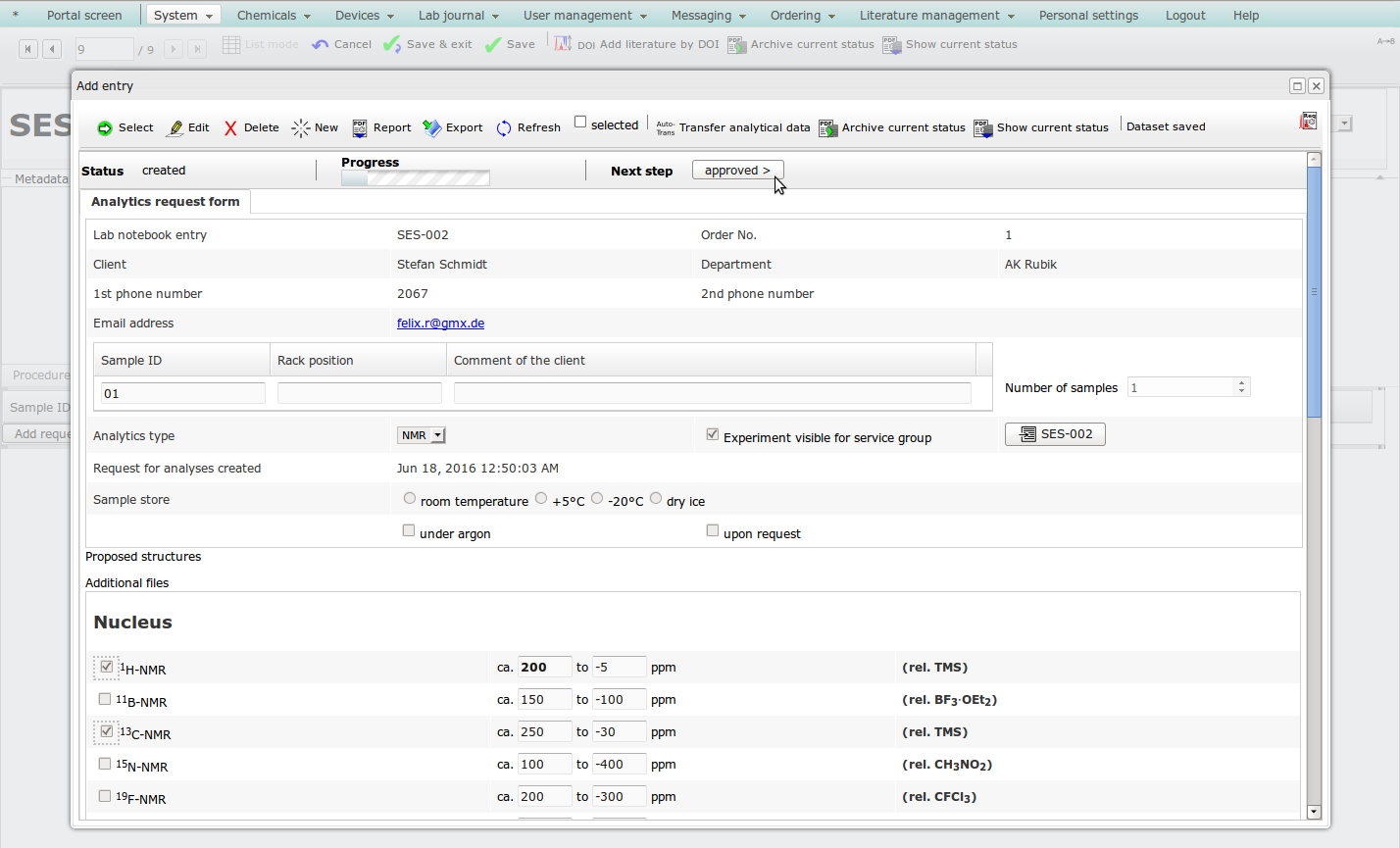
Task: Open the Ordering menu dropdown
Action: point(802,16)
